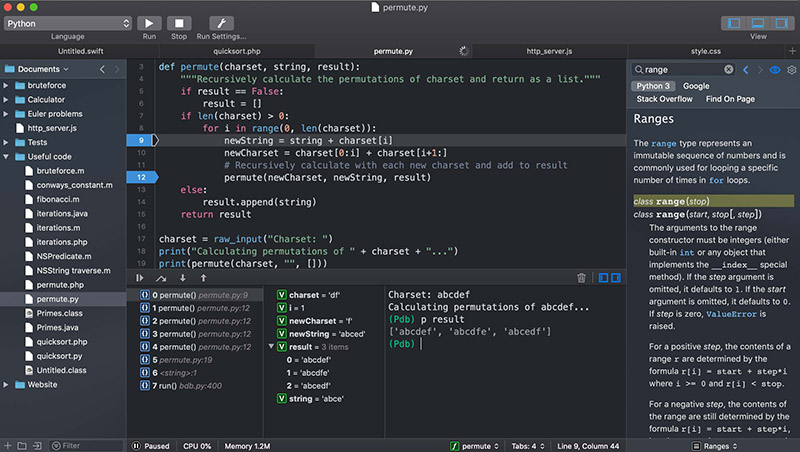Create new folder icon bottom-left

point(22,446)
